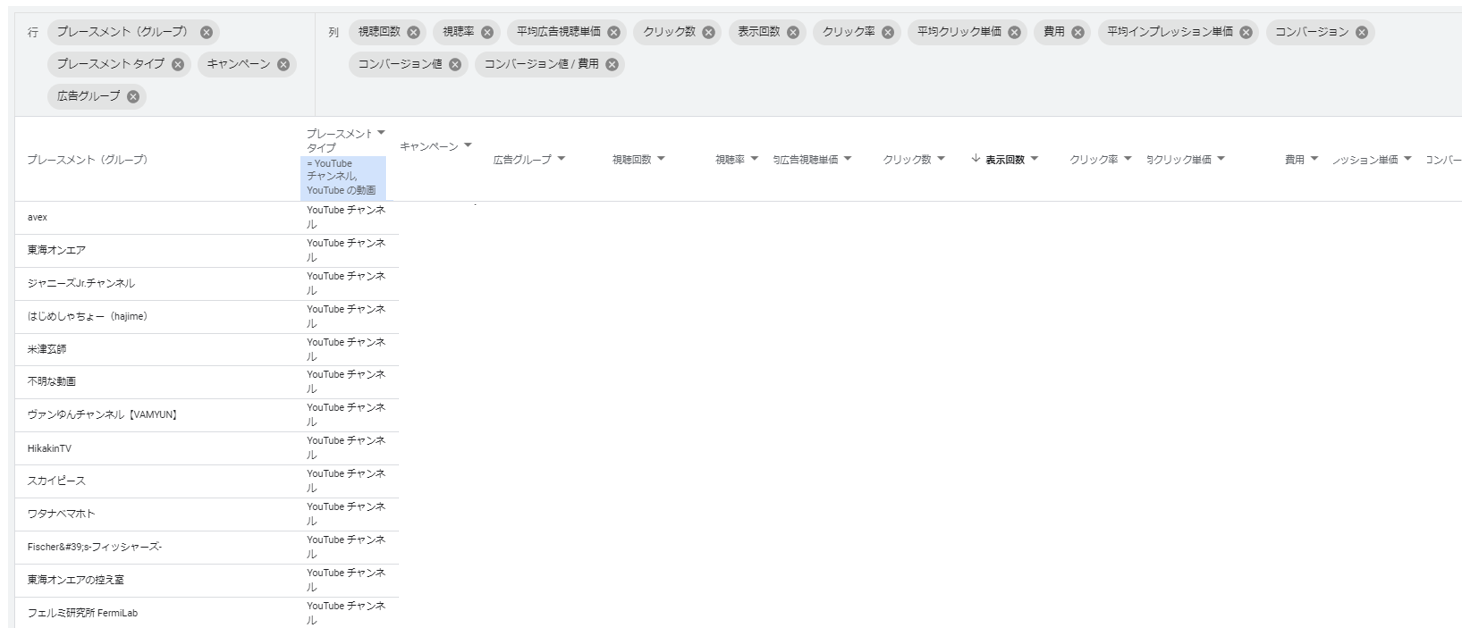Remove the 表示回数 column chip
The image size is (1463, 636).
(x=793, y=32)
